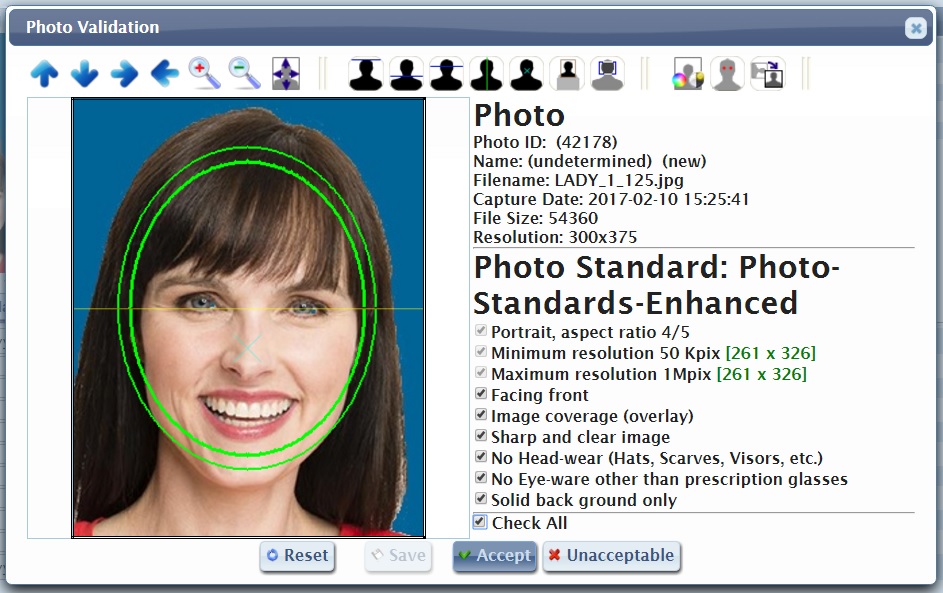943x593 pixels.
Task: Click the auto face-detect bracket icon
Action: click(607, 74)
